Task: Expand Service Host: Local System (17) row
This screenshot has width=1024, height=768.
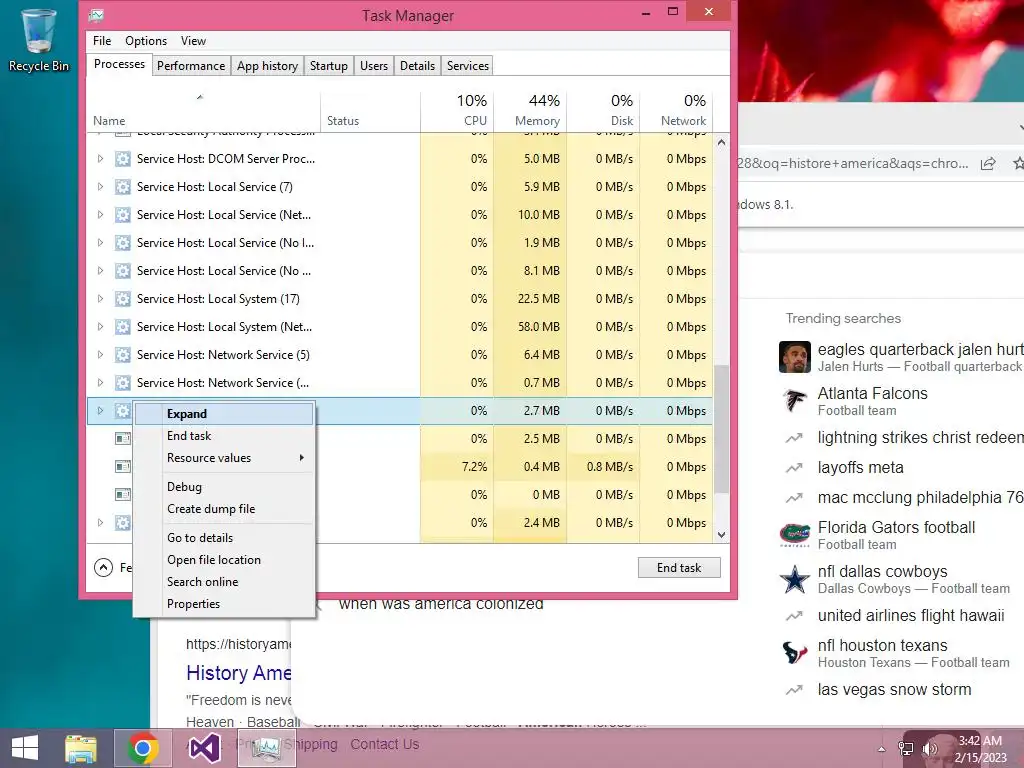Action: (100, 299)
